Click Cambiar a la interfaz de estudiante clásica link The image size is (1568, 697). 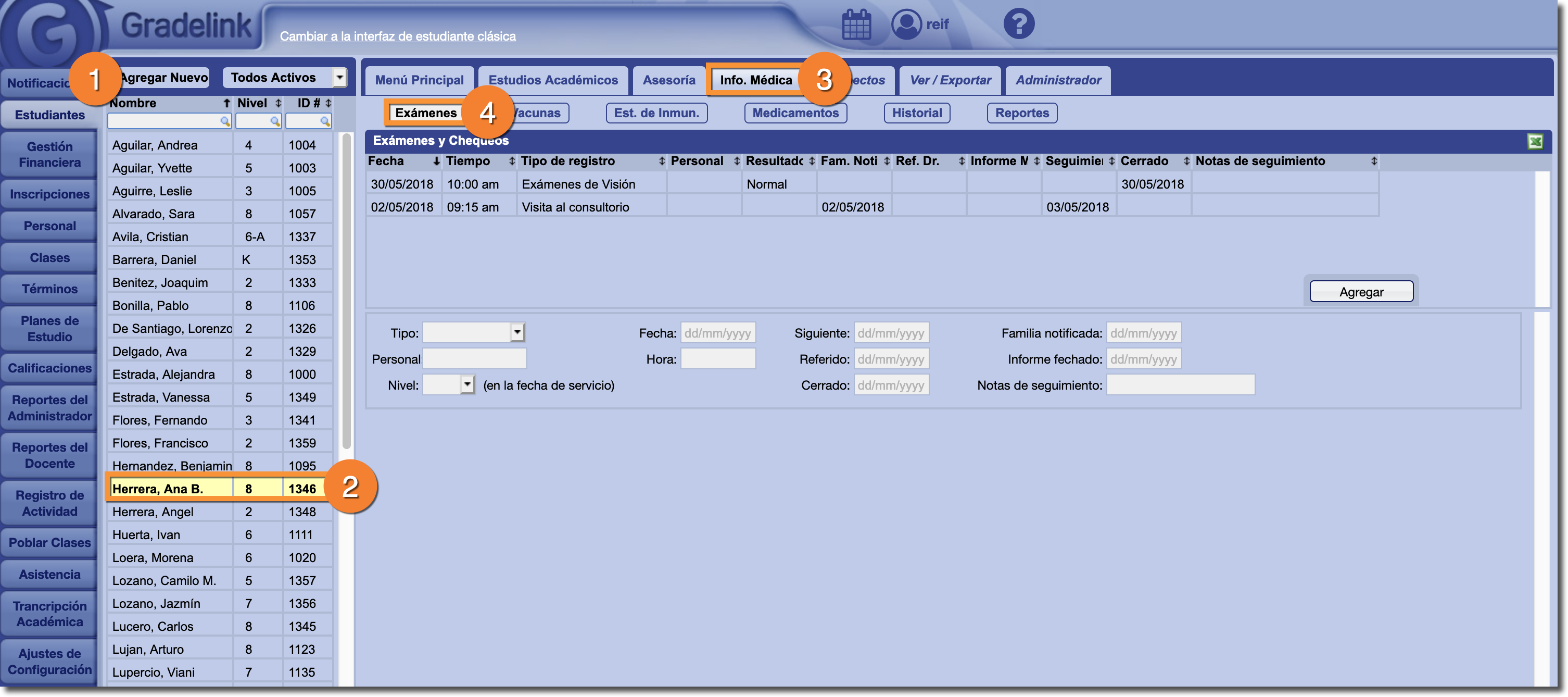pyautogui.click(x=398, y=36)
